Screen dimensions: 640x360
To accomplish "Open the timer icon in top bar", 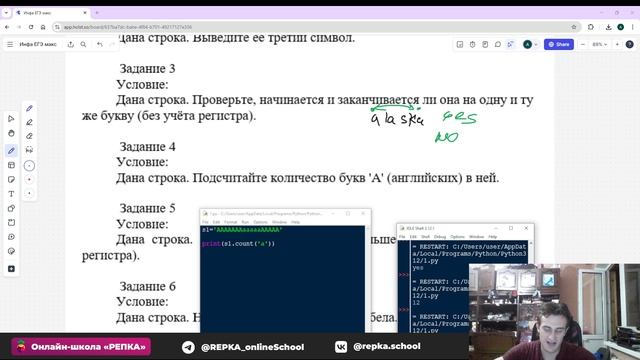I will [x=473, y=44].
